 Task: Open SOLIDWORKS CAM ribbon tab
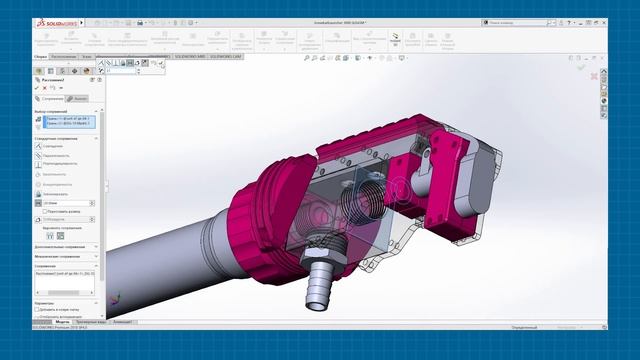pyautogui.click(x=226, y=57)
